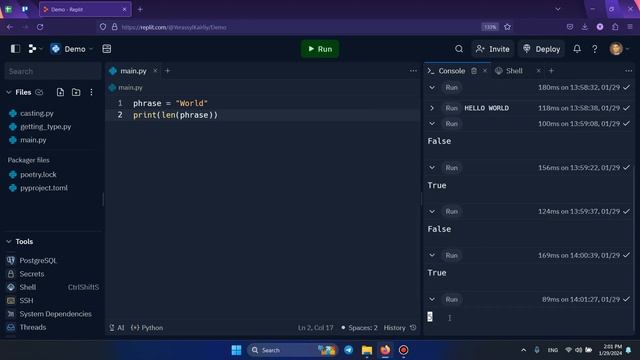Collapse the Tools section
The height and width of the screenshot is (360, 640).
click(x=9, y=242)
